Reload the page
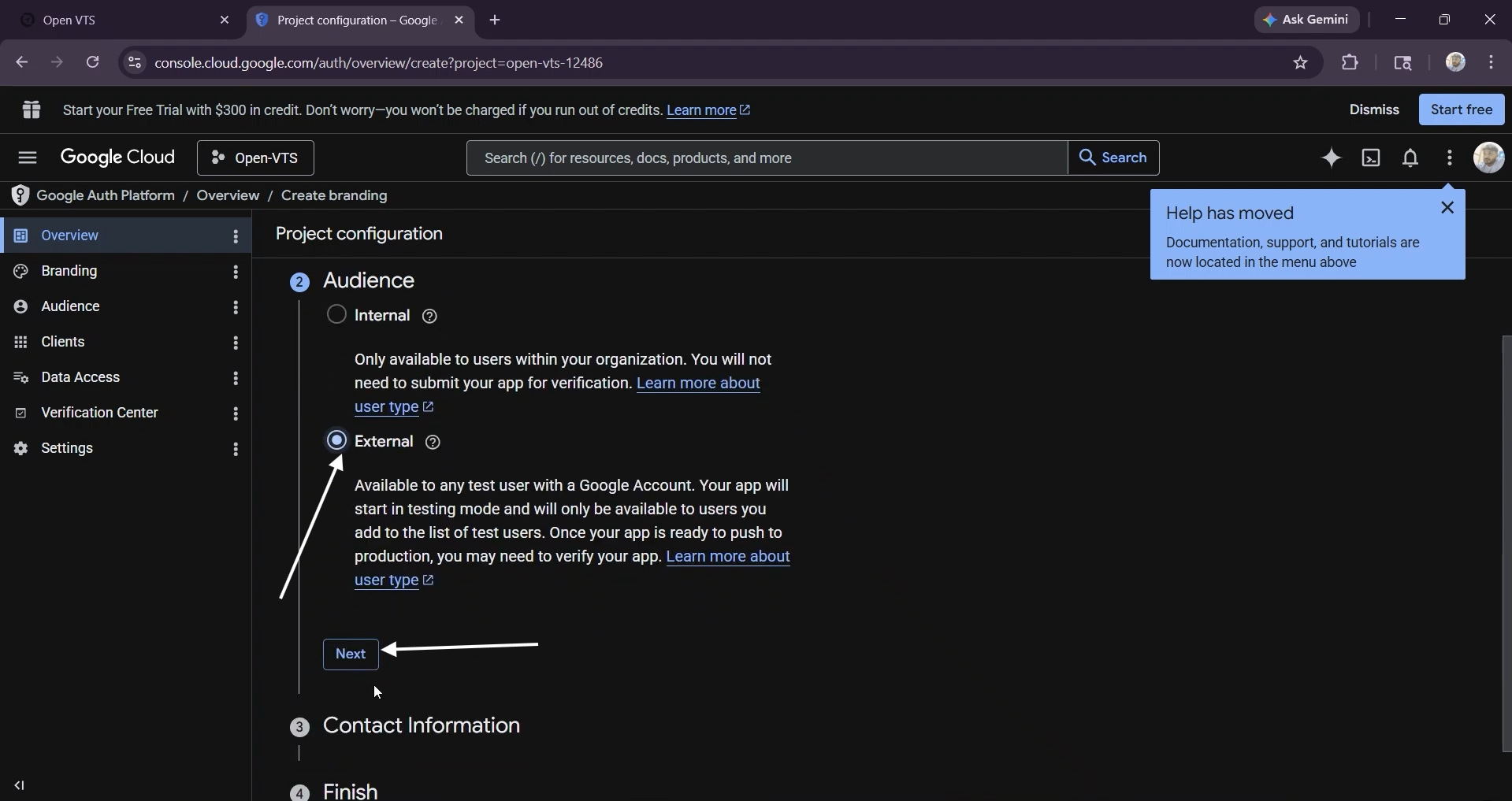 [93, 62]
